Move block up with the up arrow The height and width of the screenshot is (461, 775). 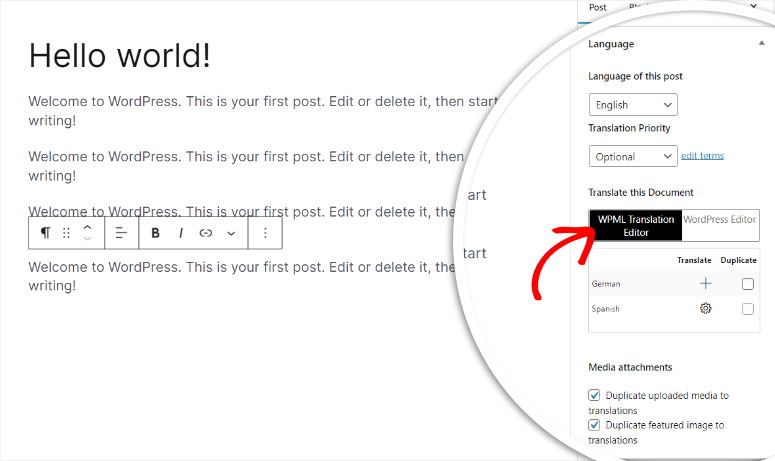pyautogui.click(x=87, y=227)
